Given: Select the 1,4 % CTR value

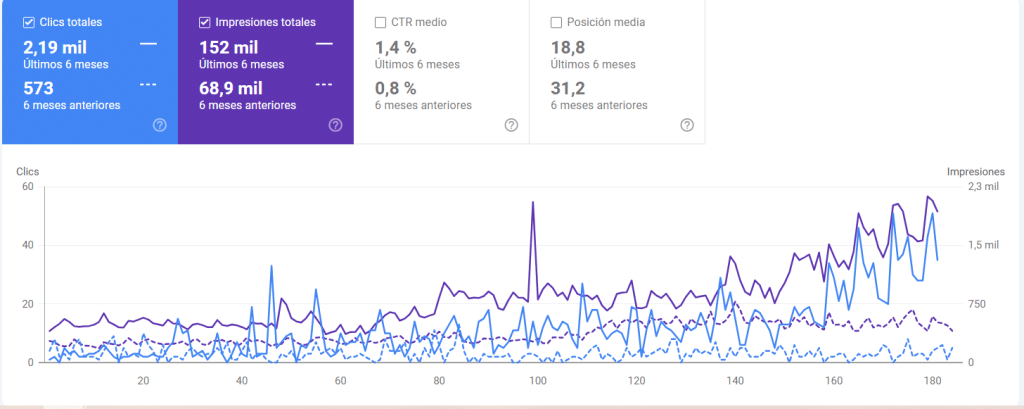Looking at the screenshot, I should (395, 47).
